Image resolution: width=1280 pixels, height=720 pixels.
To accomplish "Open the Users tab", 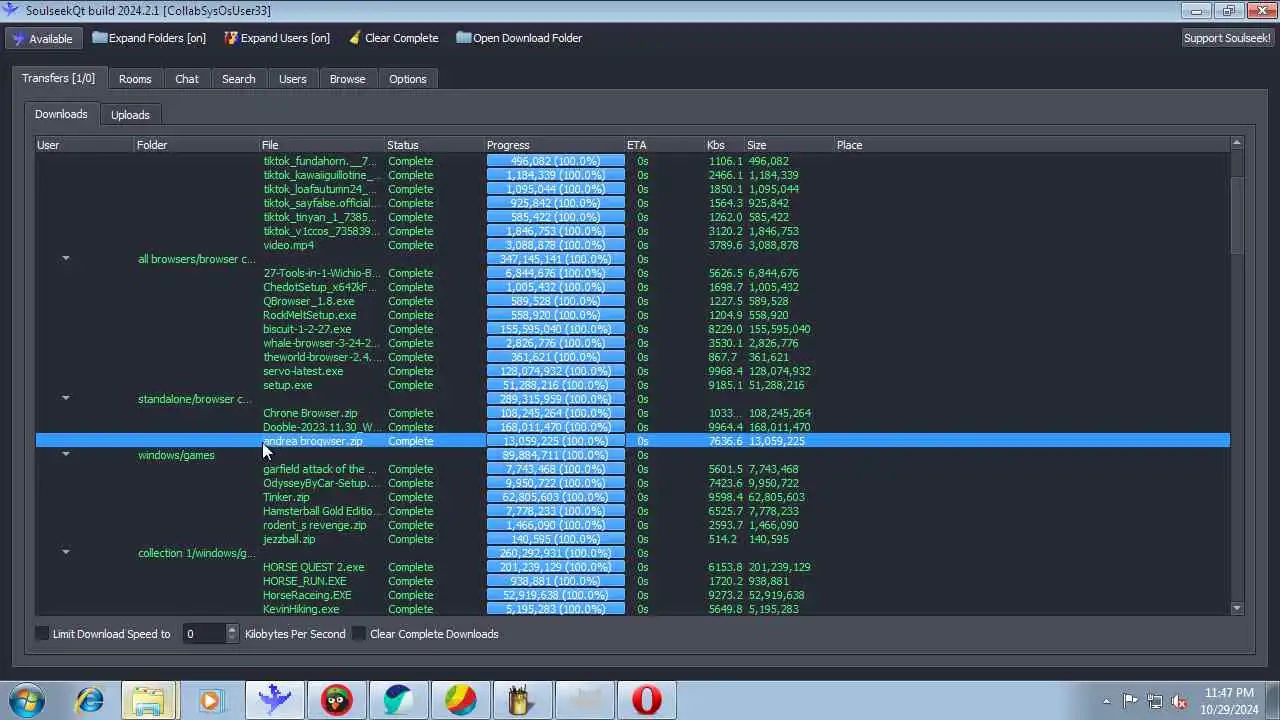I will (x=293, y=79).
